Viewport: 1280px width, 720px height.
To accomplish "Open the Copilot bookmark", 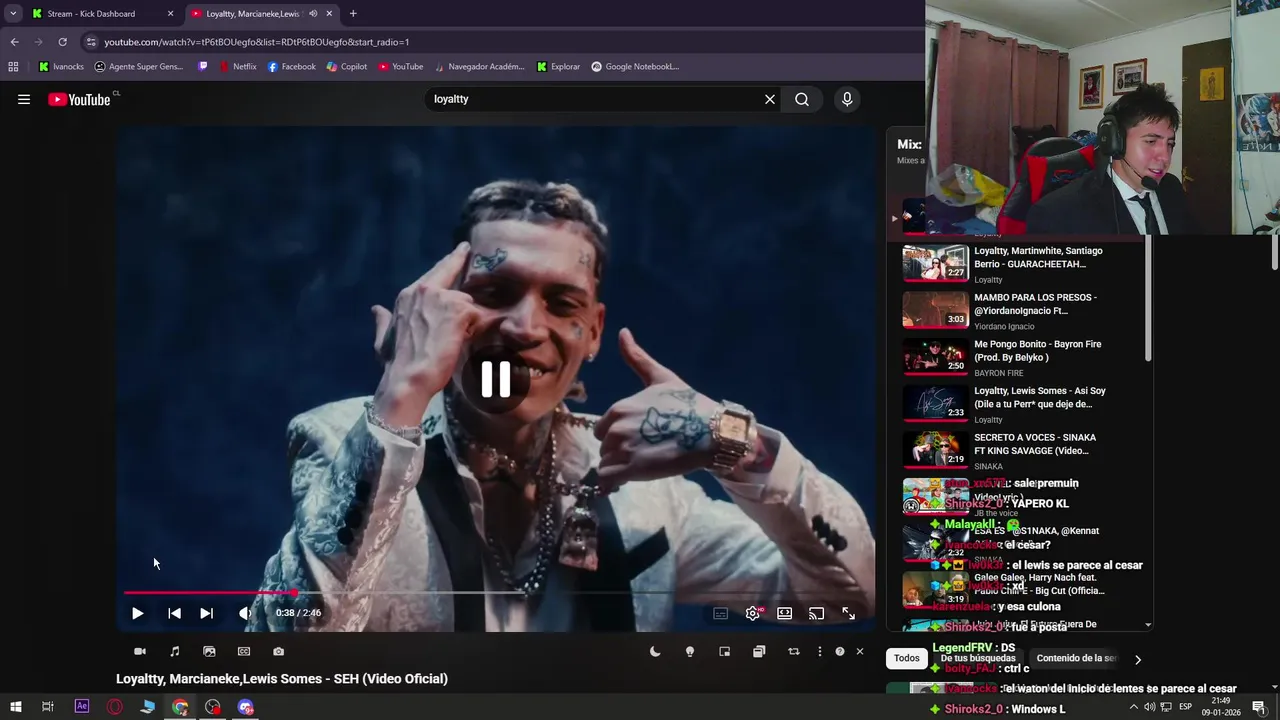I will (x=347, y=67).
